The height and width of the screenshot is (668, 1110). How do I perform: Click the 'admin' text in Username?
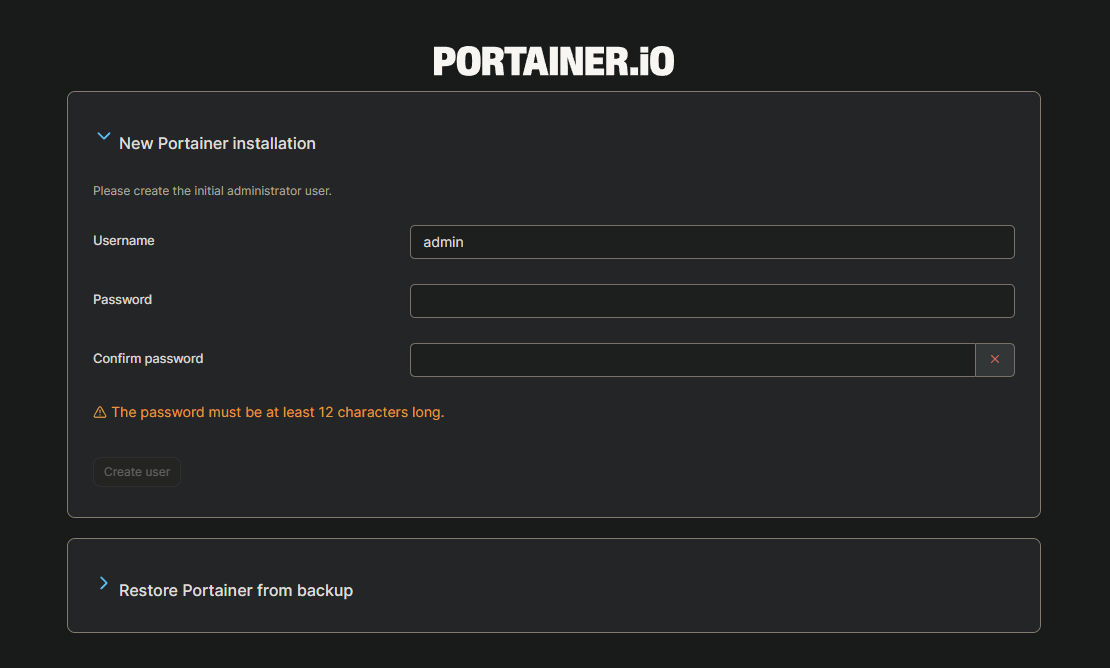(x=443, y=242)
